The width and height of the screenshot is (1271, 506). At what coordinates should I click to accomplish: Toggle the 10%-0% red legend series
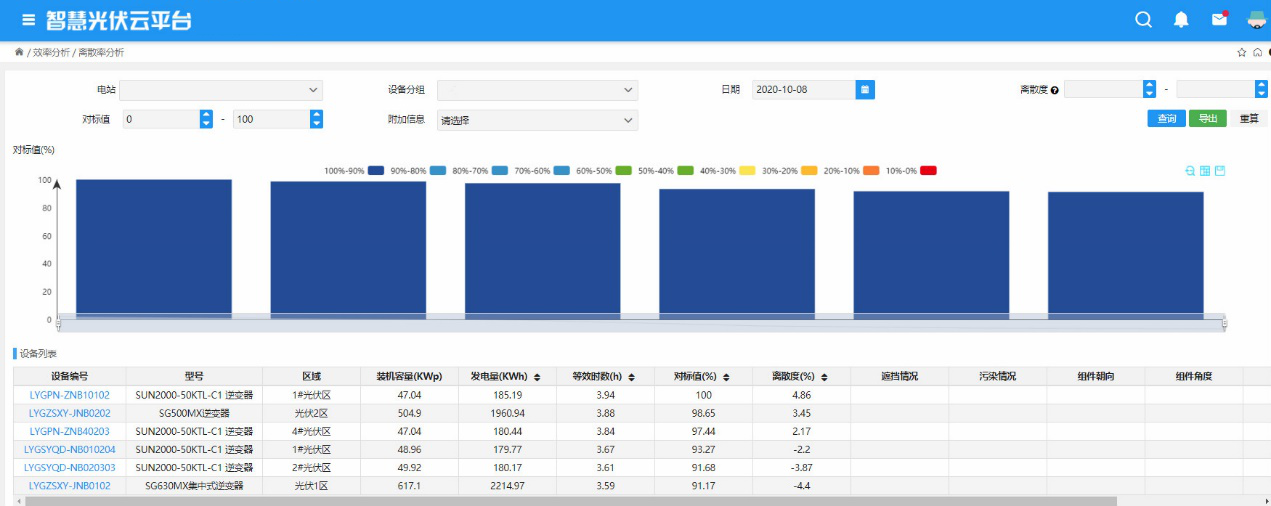(928, 171)
